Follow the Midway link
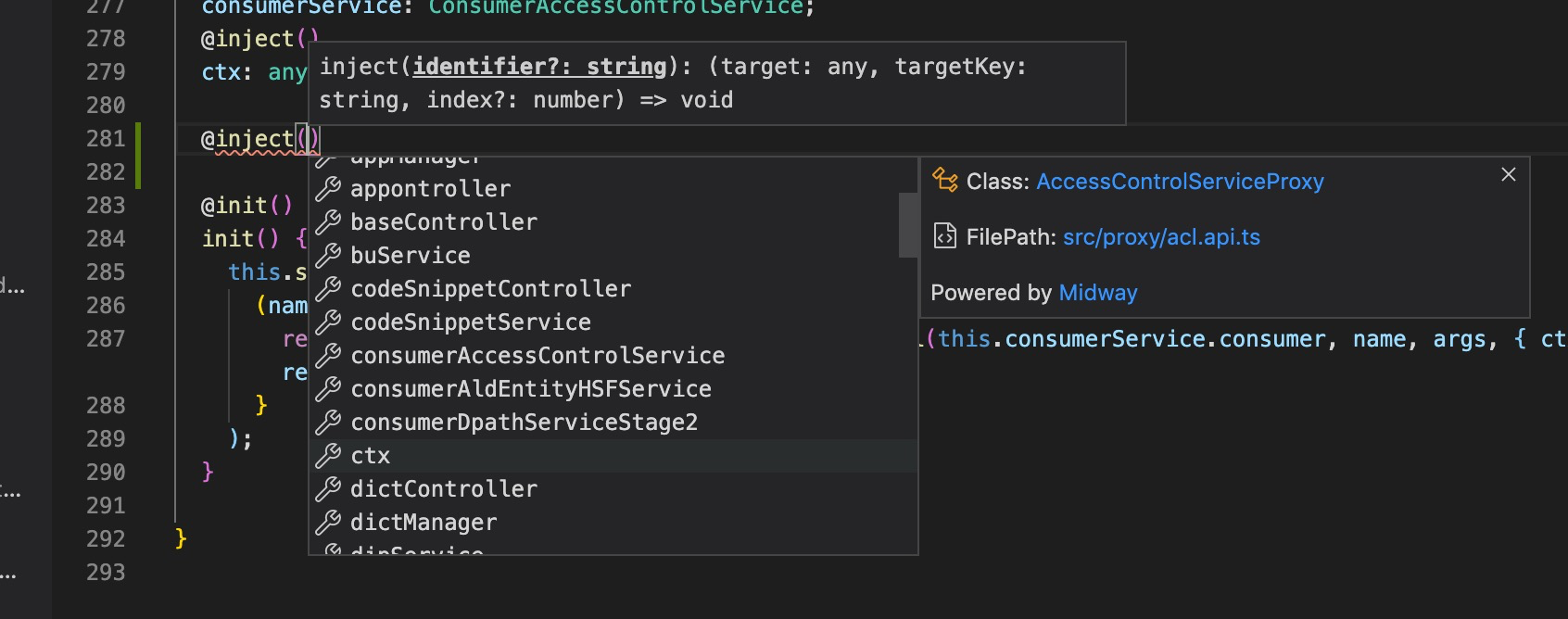The height and width of the screenshot is (619, 1568). (x=1097, y=293)
